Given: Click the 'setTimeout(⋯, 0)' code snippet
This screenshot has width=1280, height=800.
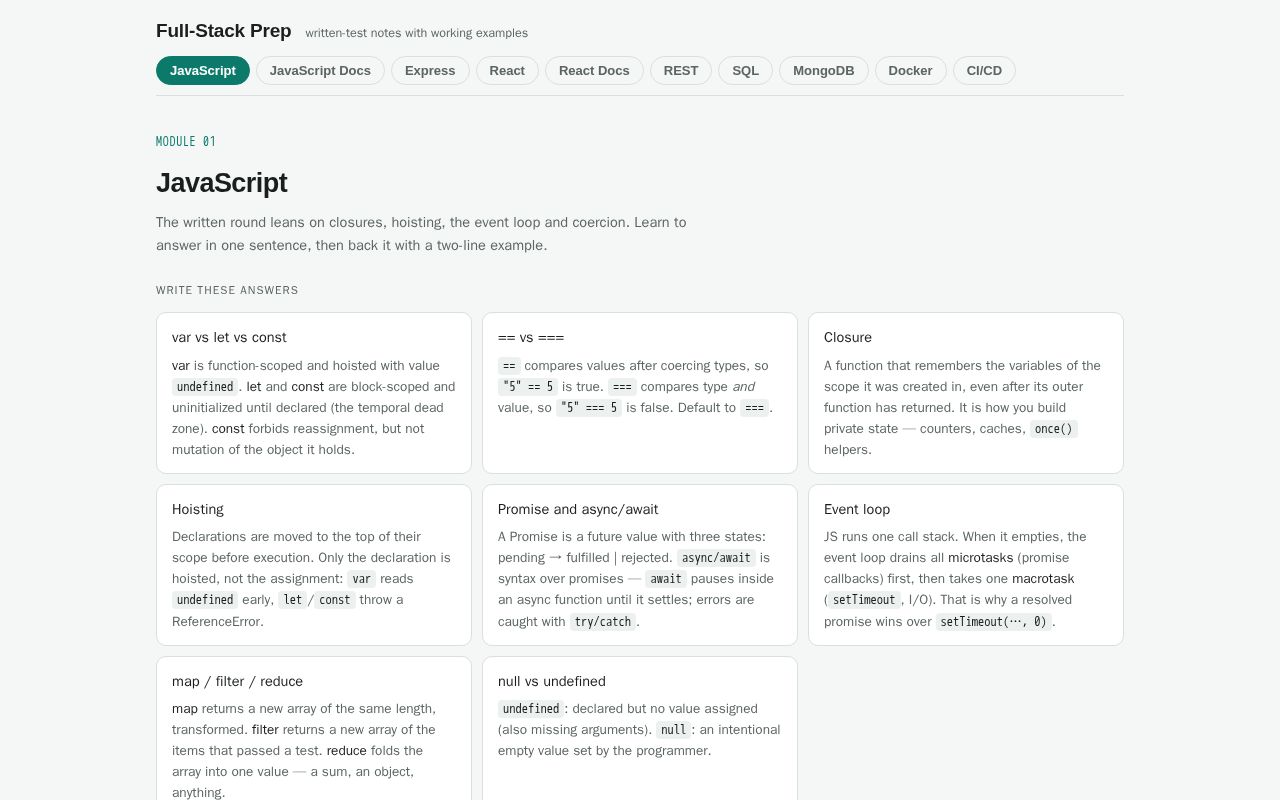Looking at the screenshot, I should click(993, 622).
